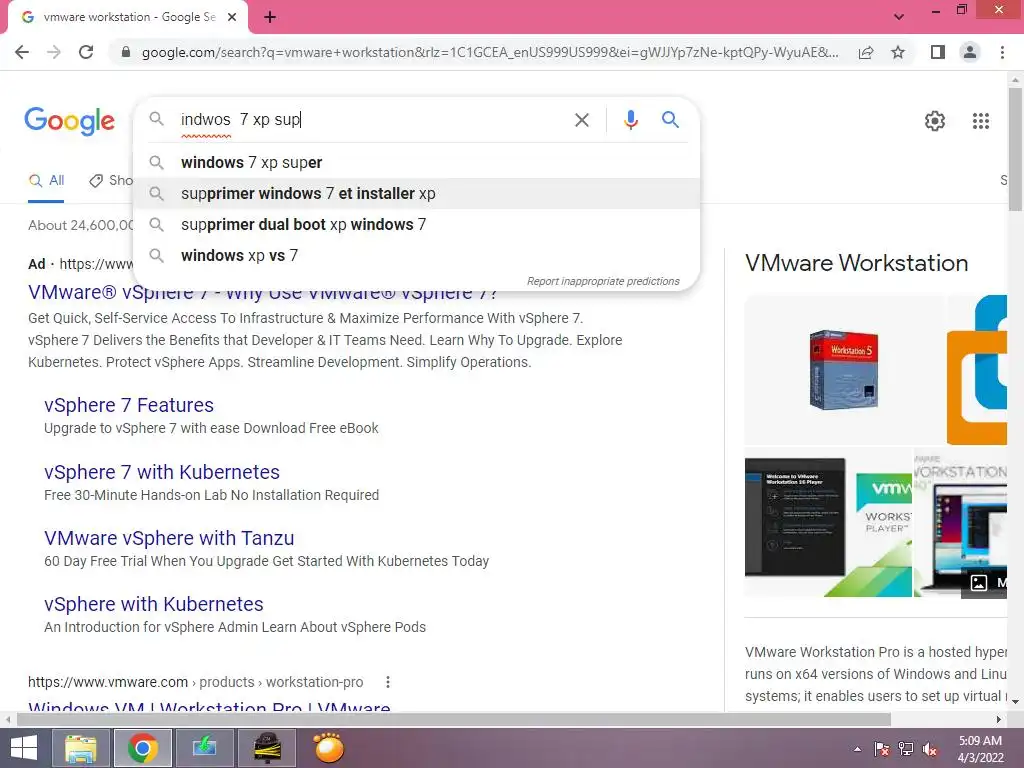The width and height of the screenshot is (1024, 768).
Task: Open a new browser tab
Action: point(270,18)
